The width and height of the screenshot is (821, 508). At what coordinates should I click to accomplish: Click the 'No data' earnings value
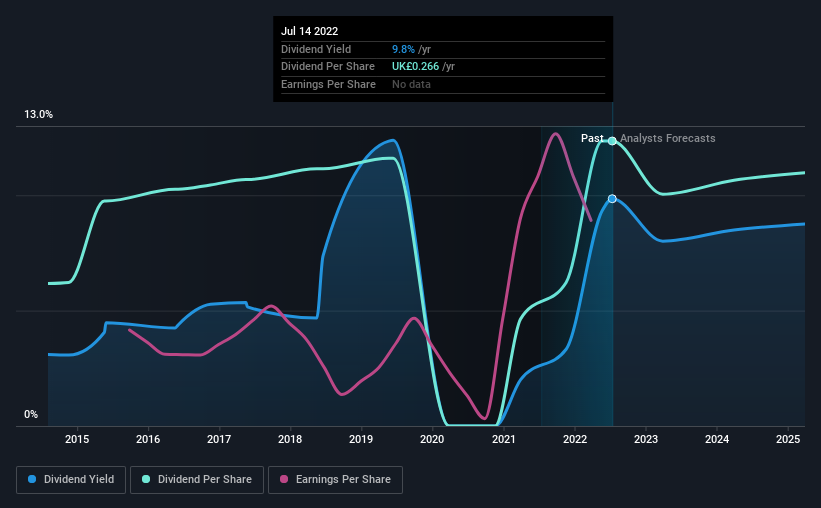412,84
